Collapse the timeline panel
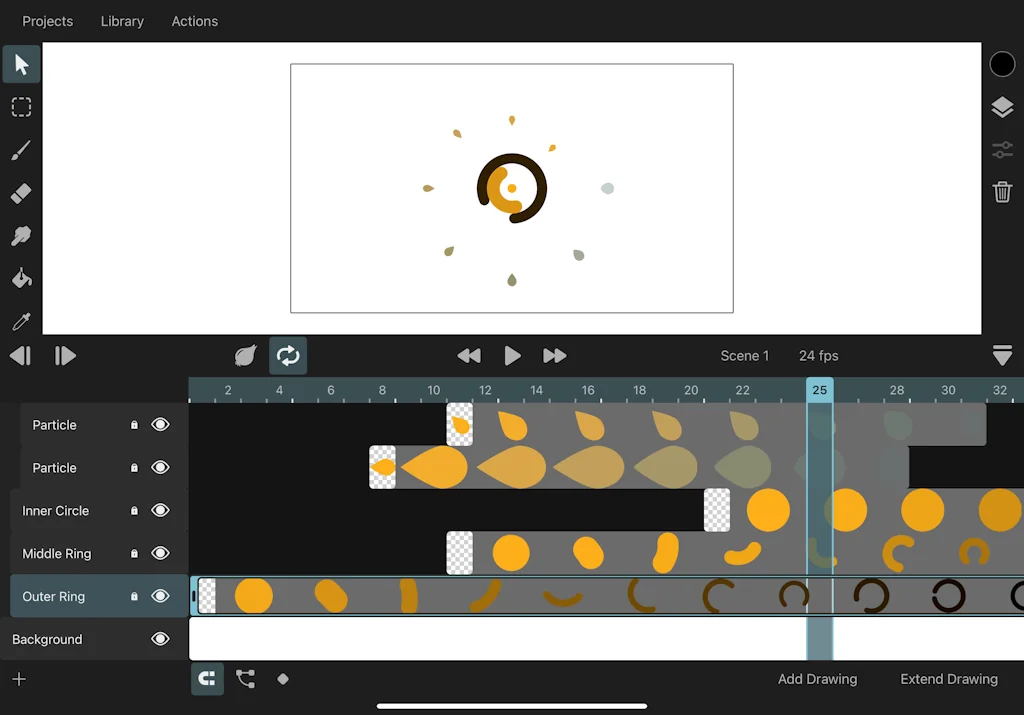 tap(1002, 355)
